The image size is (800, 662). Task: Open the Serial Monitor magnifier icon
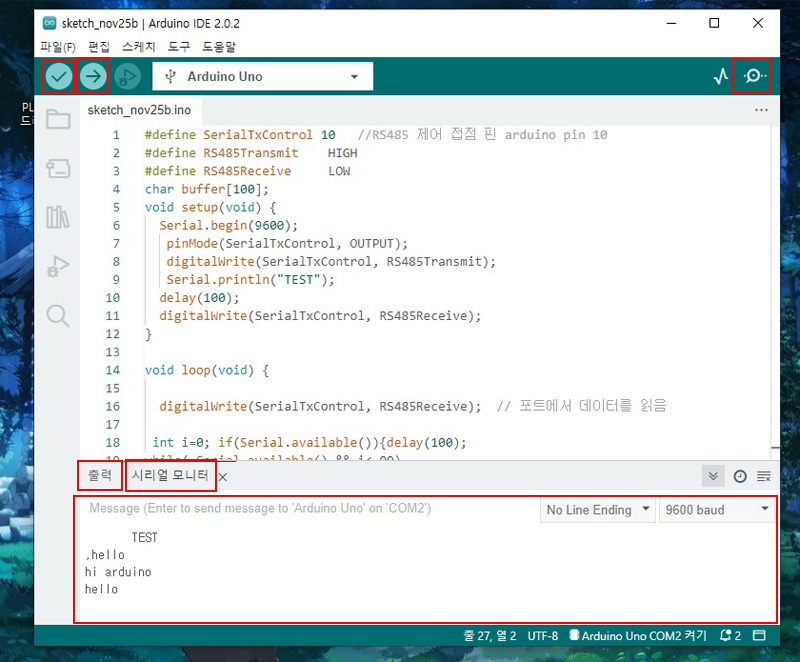coord(754,77)
